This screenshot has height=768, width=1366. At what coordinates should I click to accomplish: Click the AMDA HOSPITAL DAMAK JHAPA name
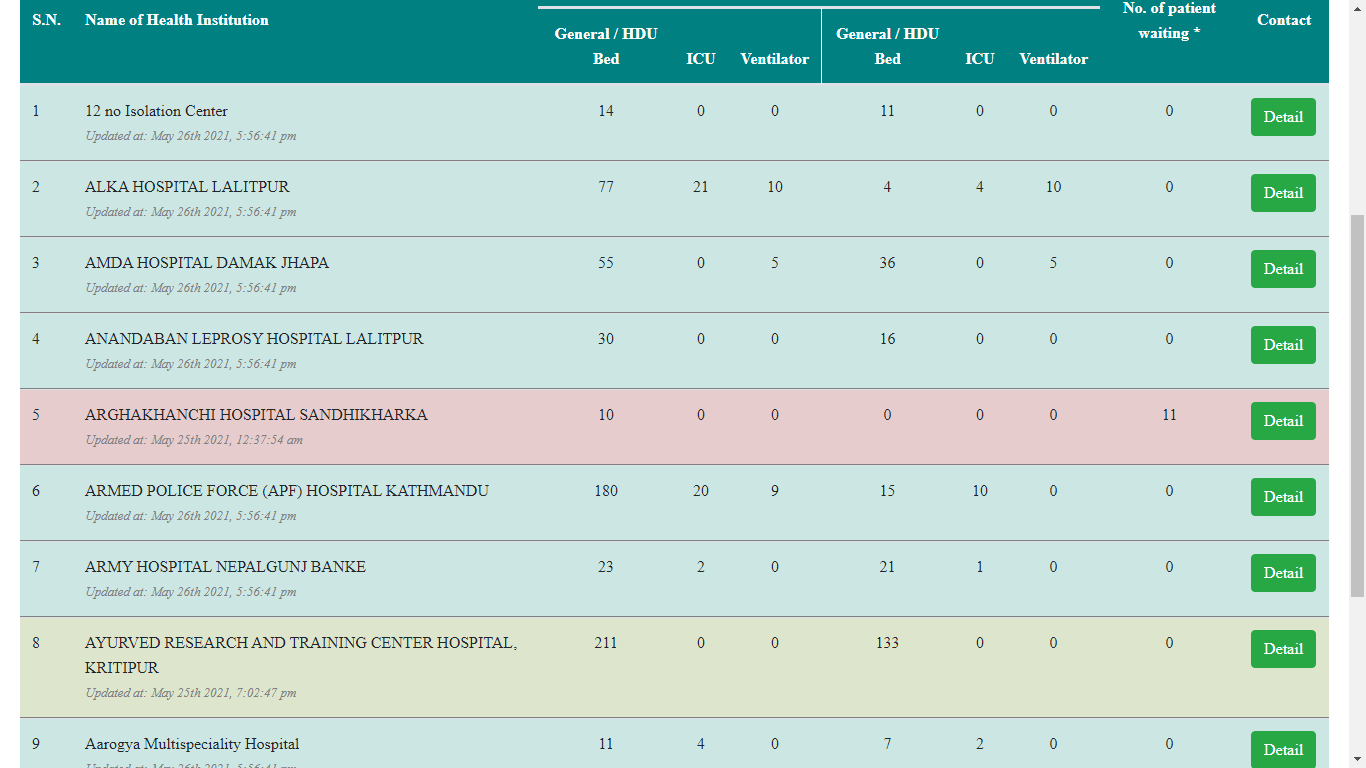(x=207, y=263)
